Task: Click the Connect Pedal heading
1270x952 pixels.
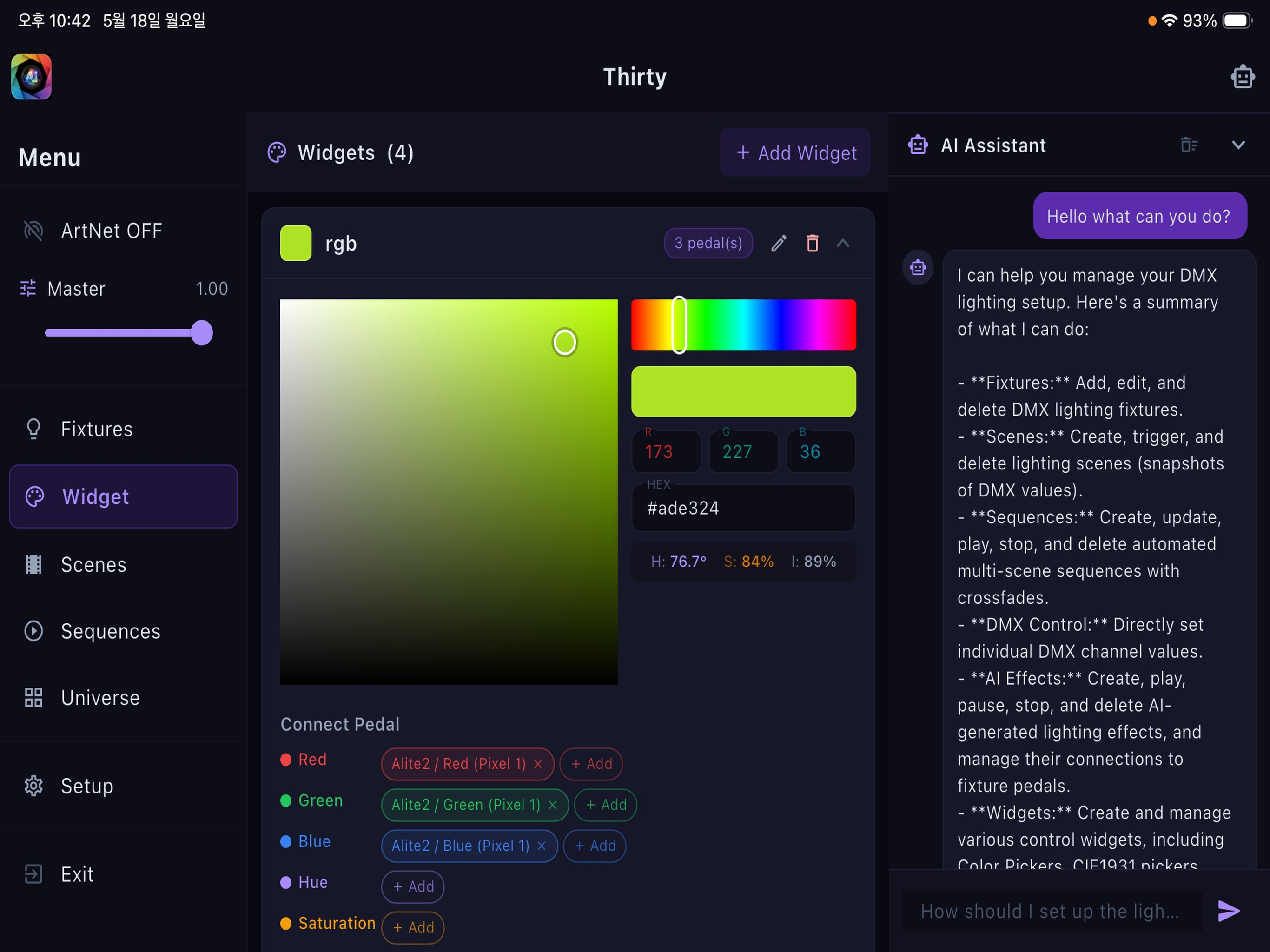Action: [340, 725]
